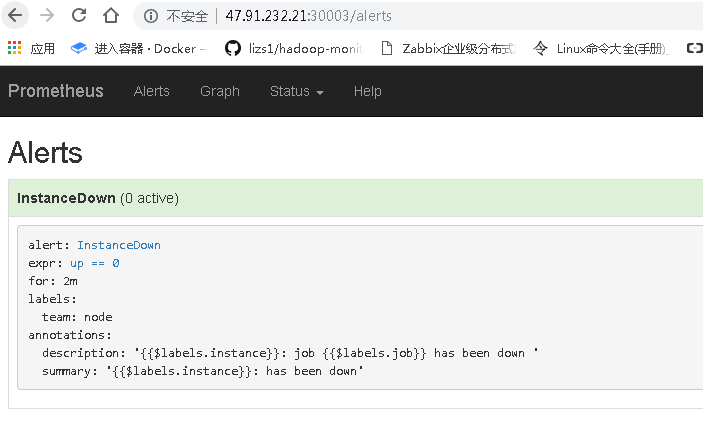Reload the current page
Viewport: 703px width, 447px height.
pos(79,16)
